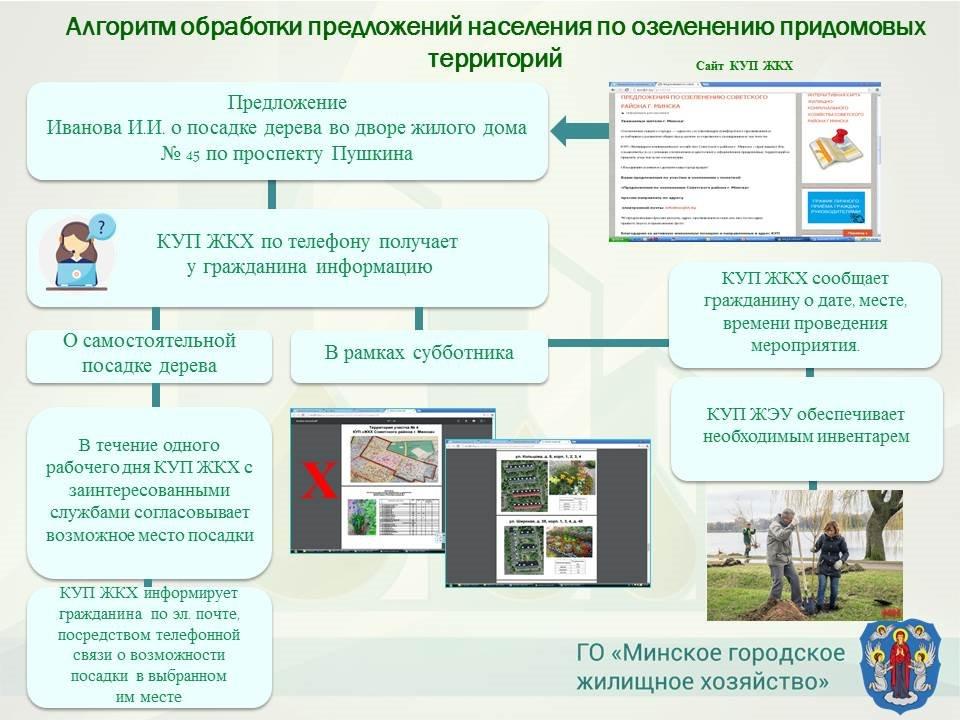This screenshot has width=960, height=720.
Task: Click the call-center operator icon
Action: click(x=77, y=252)
